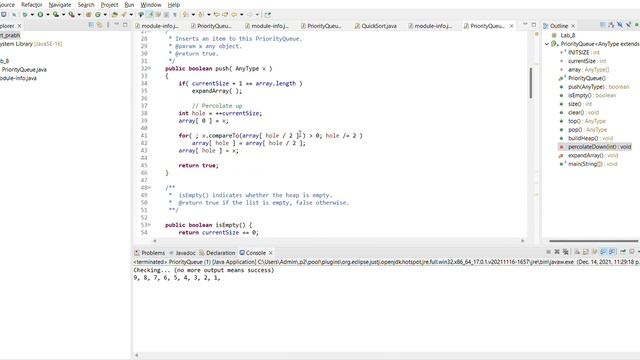The width and height of the screenshot is (640, 360).
Task: Open the External Tools dropdown arrow
Action: [x=79, y=14]
